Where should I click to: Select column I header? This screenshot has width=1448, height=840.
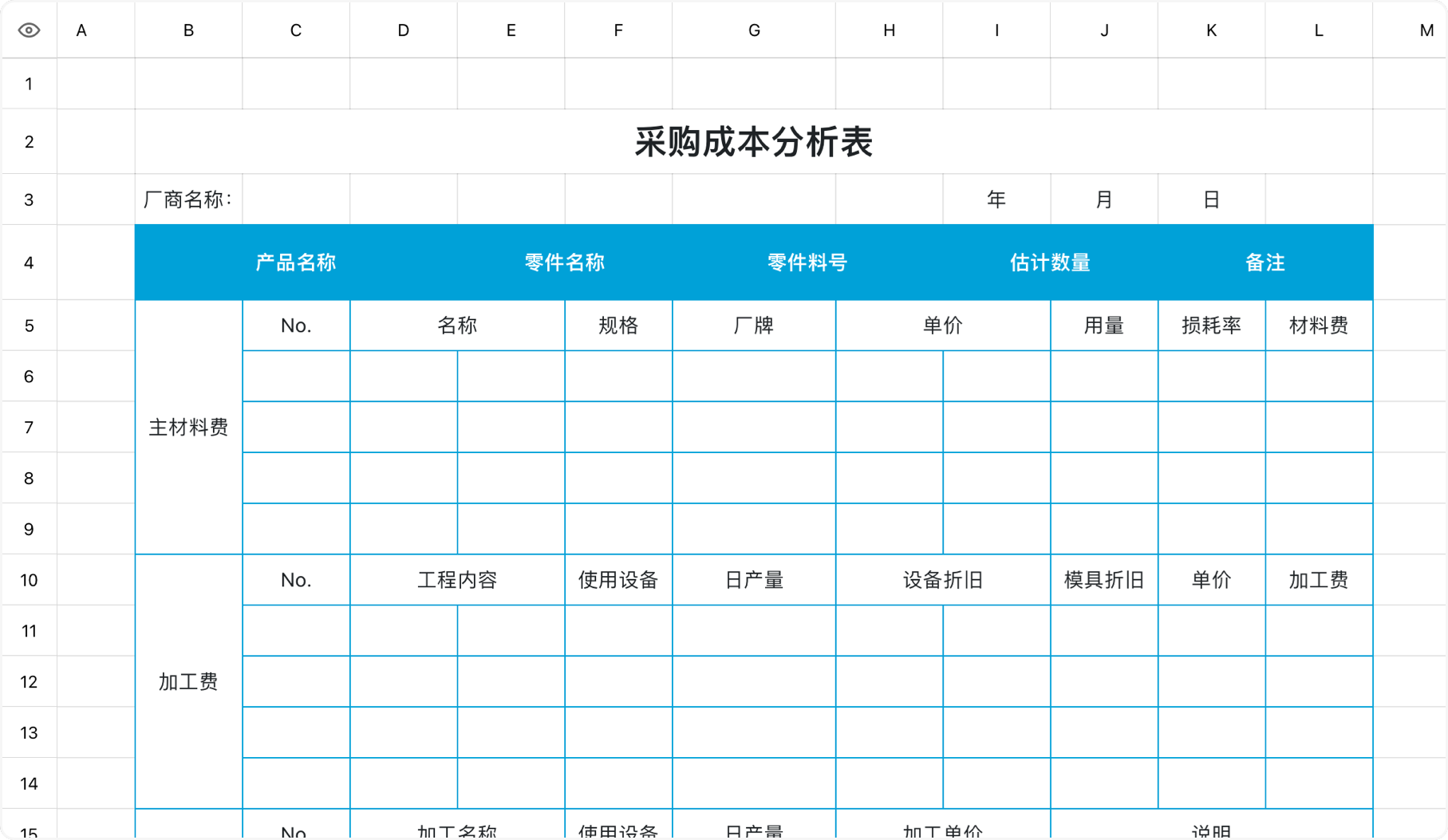coord(996,30)
